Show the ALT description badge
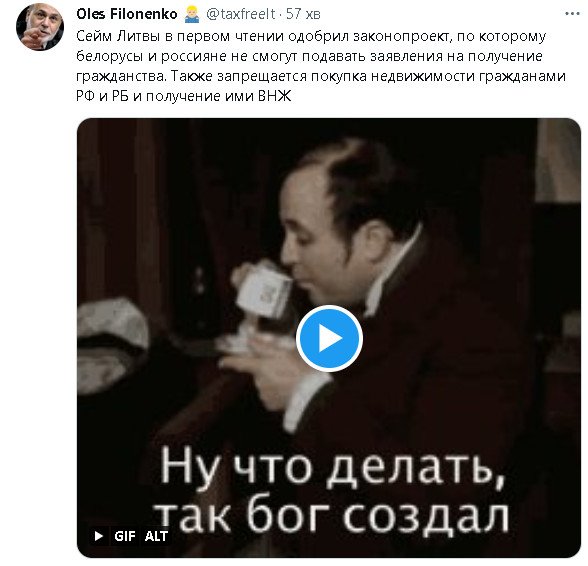Viewport: 588px width, 566px height. (156, 536)
